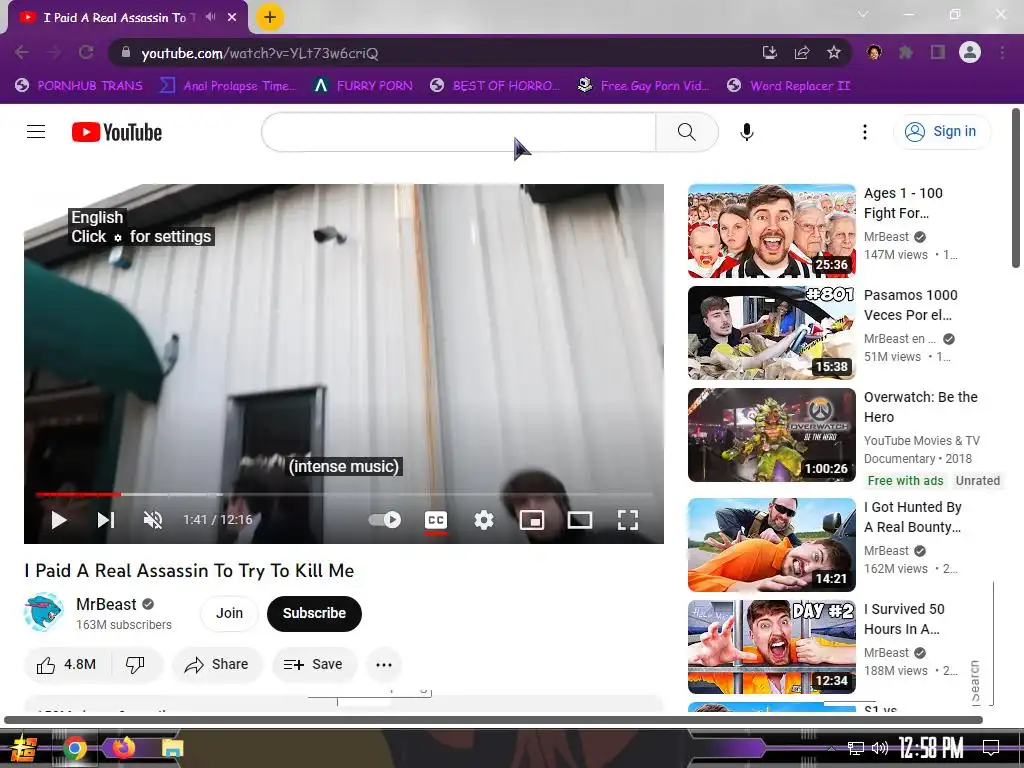Image resolution: width=1024 pixels, height=768 pixels.
Task: Click the Sign in button
Action: (941, 131)
